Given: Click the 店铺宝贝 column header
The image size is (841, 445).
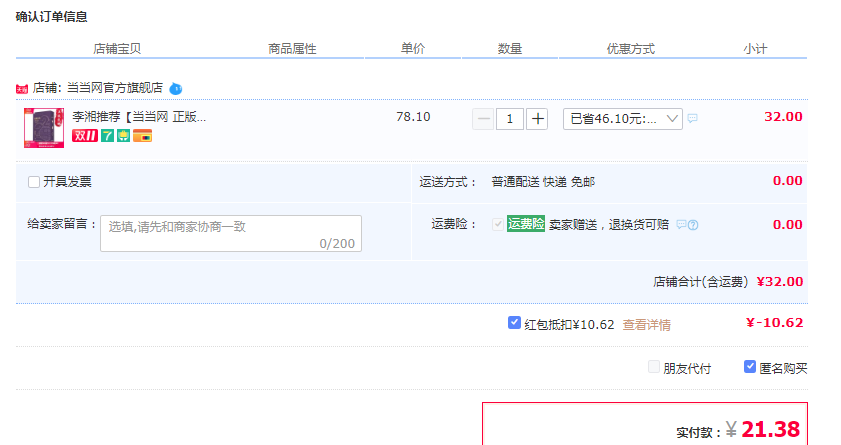Looking at the screenshot, I should tap(117, 49).
